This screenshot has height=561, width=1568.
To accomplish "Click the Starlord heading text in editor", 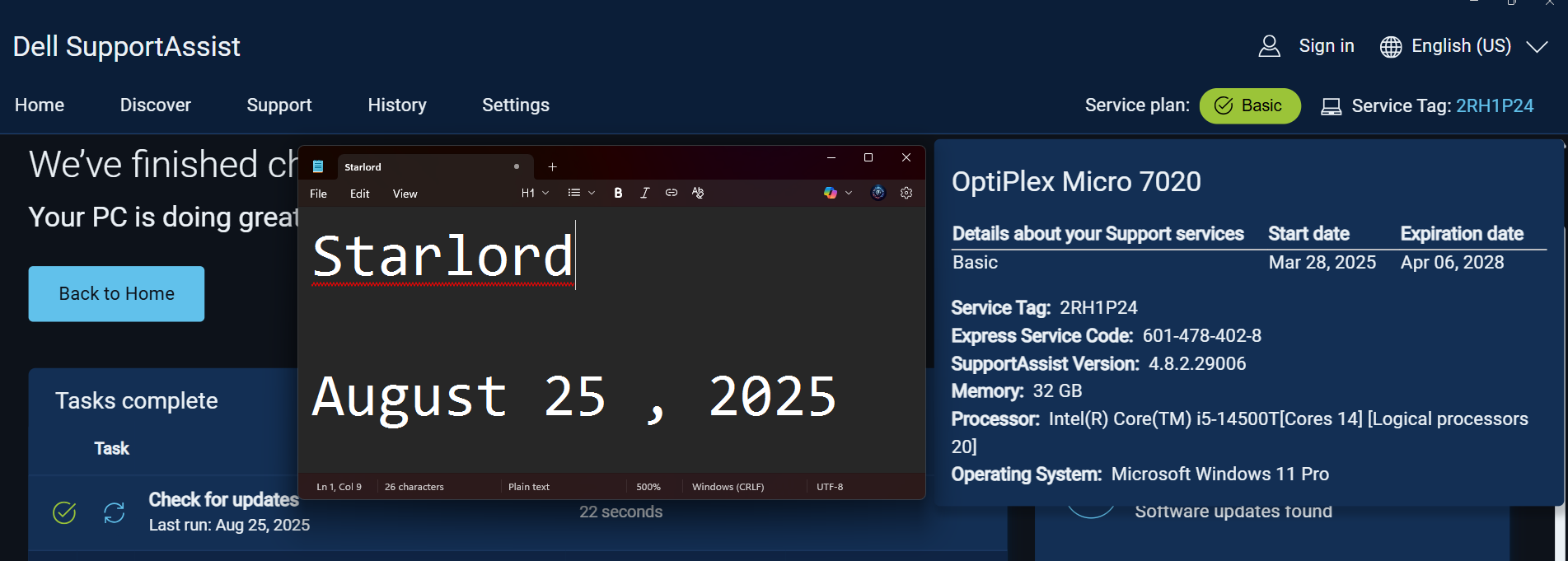I will [442, 255].
